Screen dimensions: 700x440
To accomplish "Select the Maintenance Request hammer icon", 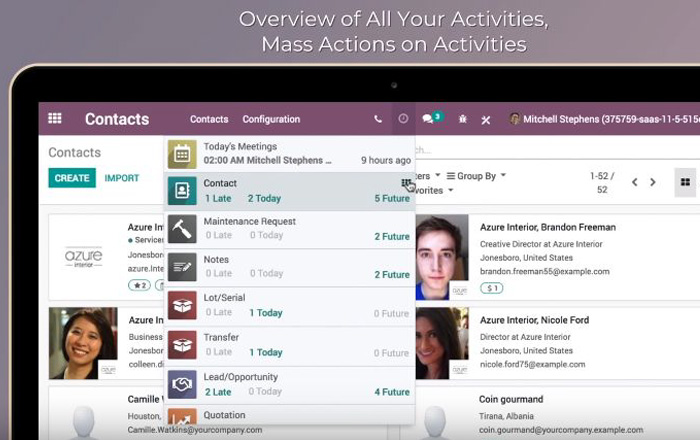I will (x=182, y=229).
